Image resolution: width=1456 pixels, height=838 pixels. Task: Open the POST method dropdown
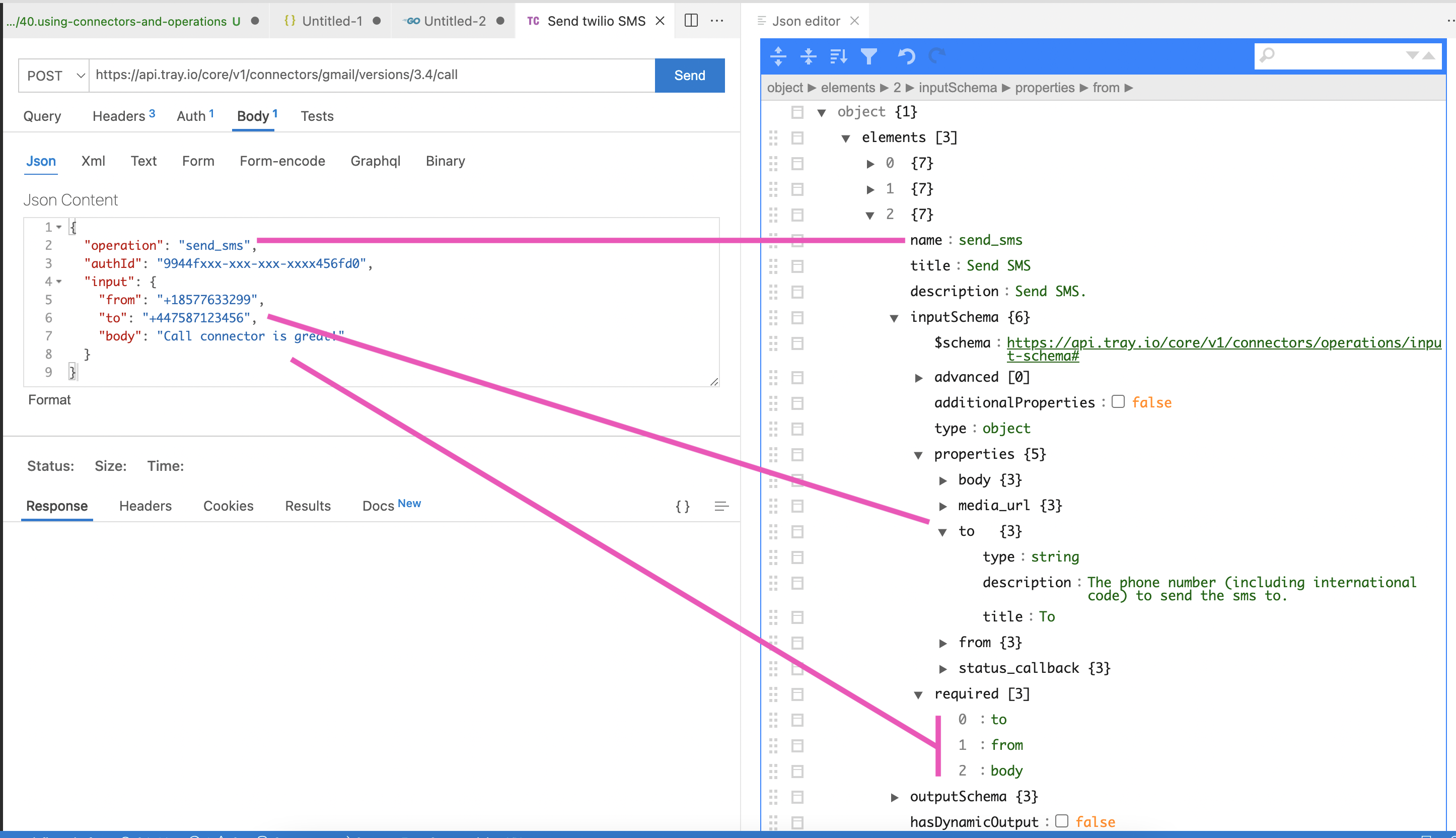pos(54,76)
